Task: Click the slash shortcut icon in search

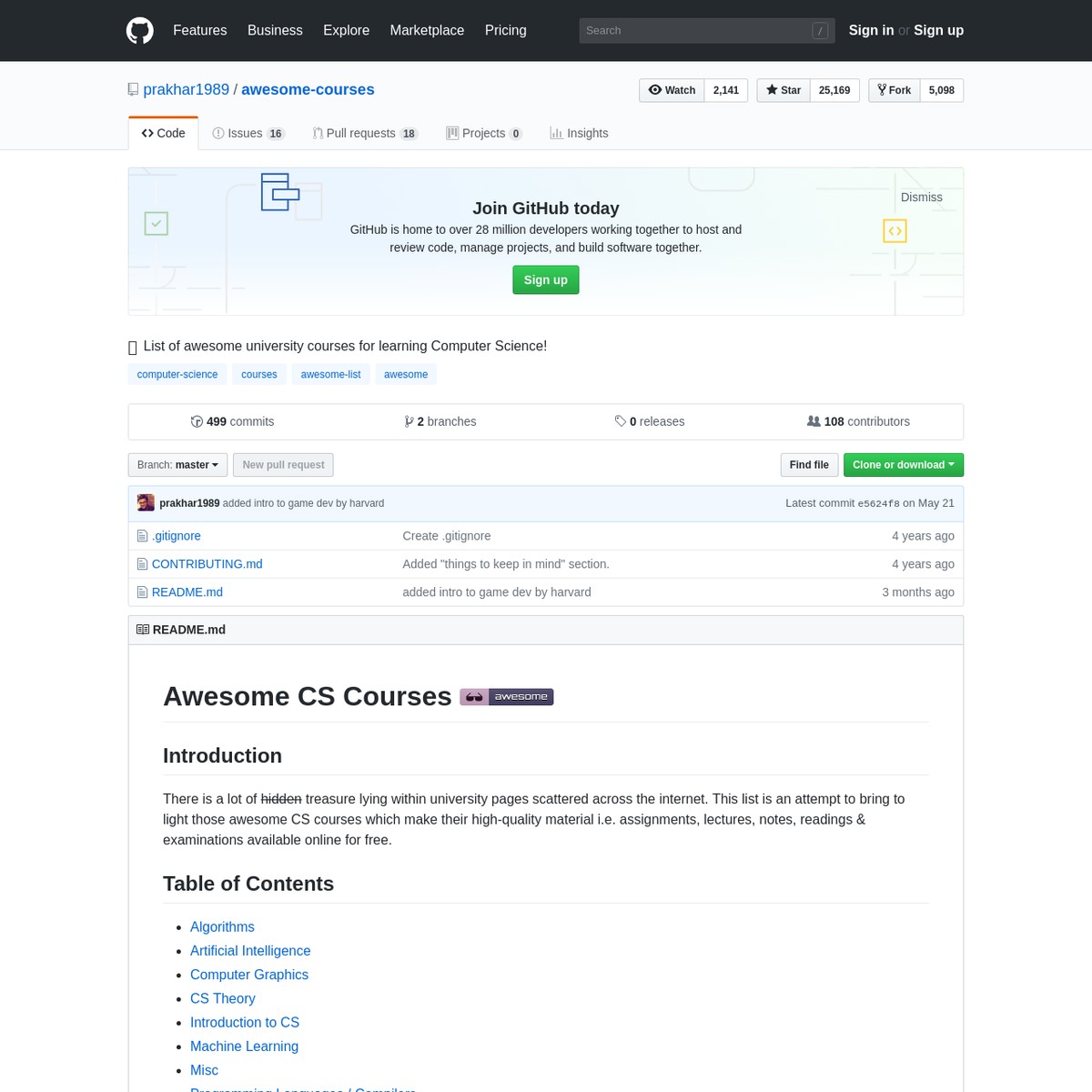Action: [x=820, y=31]
